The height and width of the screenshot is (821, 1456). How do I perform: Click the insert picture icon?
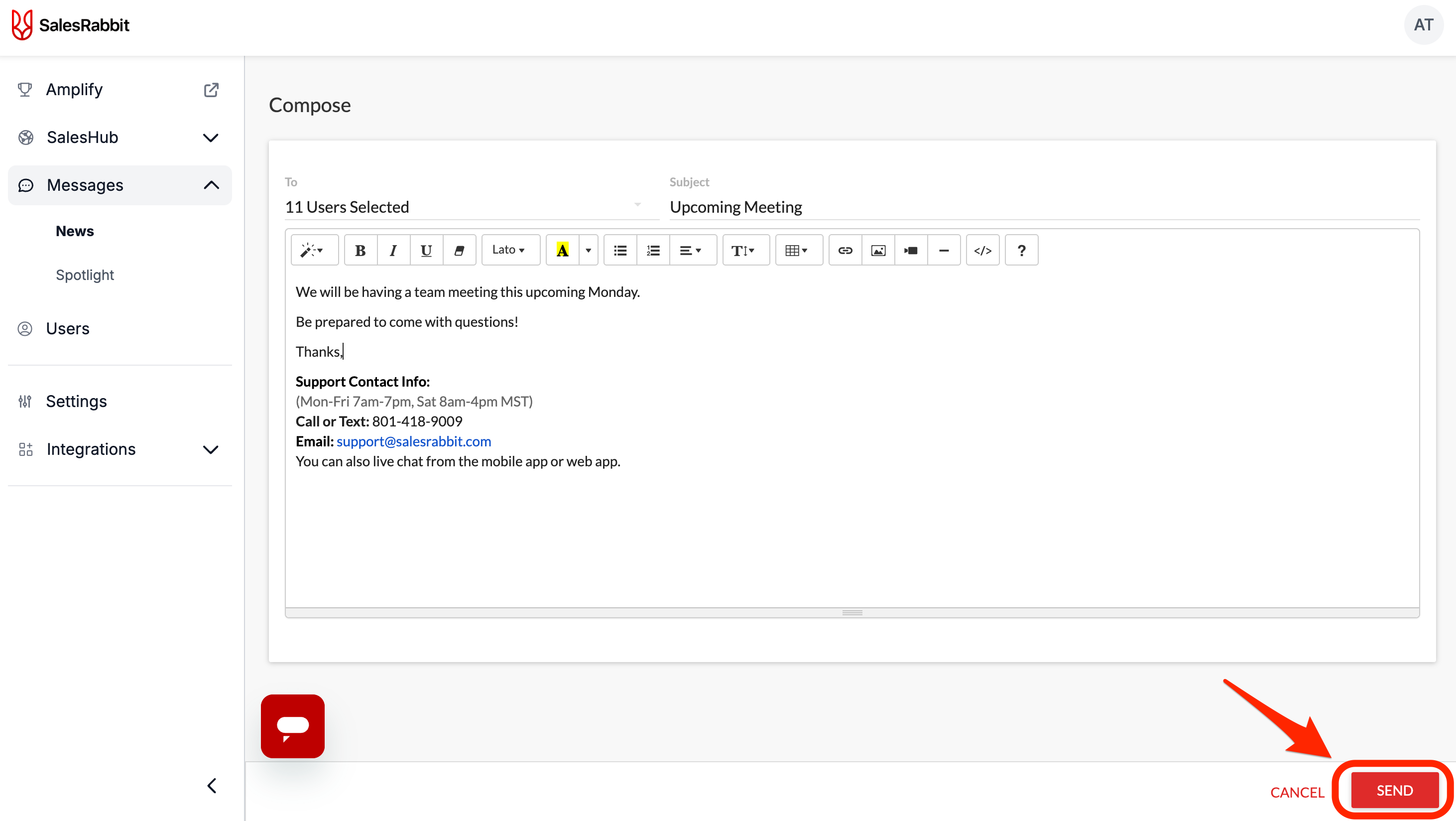(878, 251)
